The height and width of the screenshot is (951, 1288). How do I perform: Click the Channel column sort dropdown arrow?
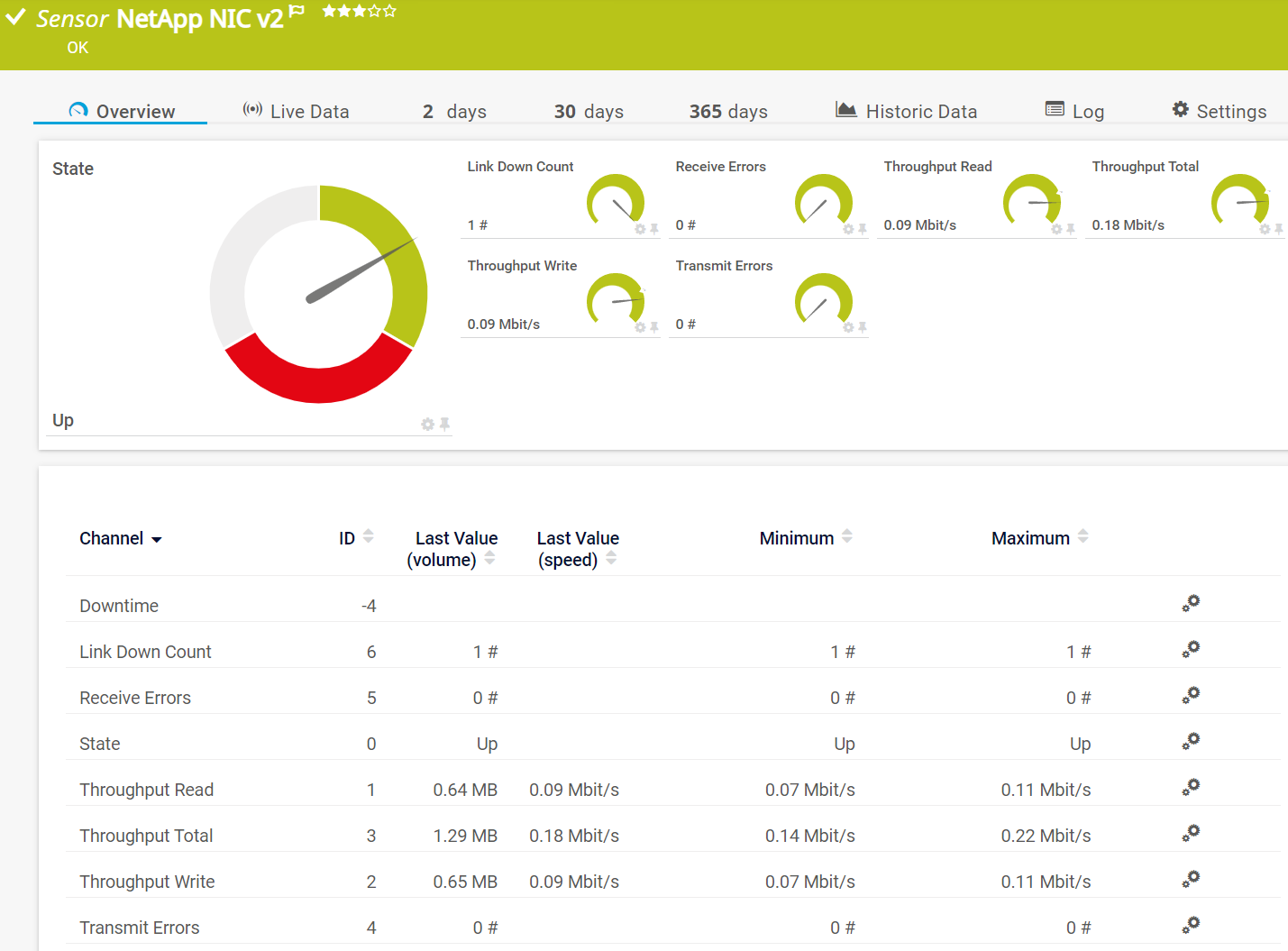(x=157, y=540)
